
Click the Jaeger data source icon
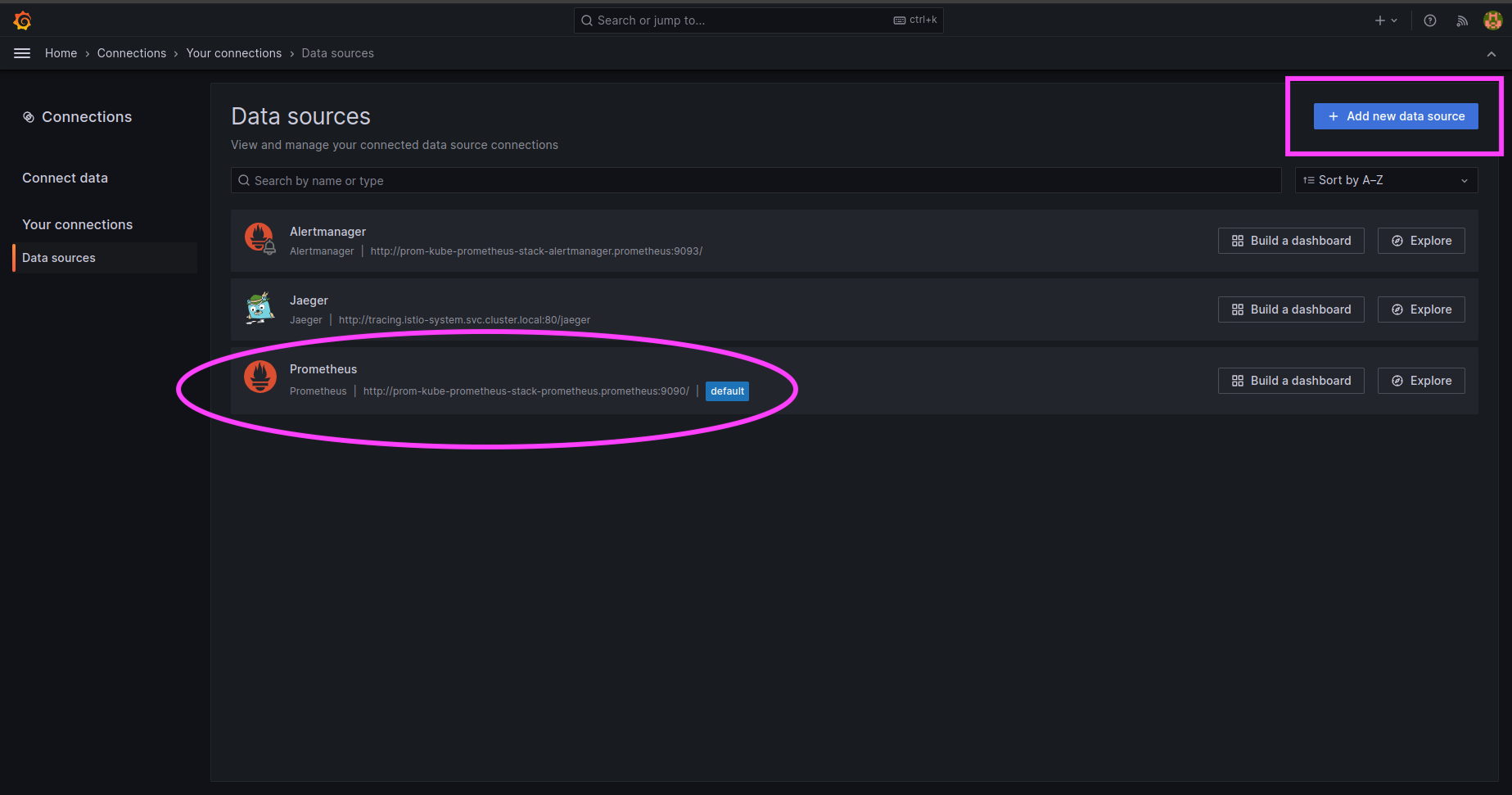260,309
